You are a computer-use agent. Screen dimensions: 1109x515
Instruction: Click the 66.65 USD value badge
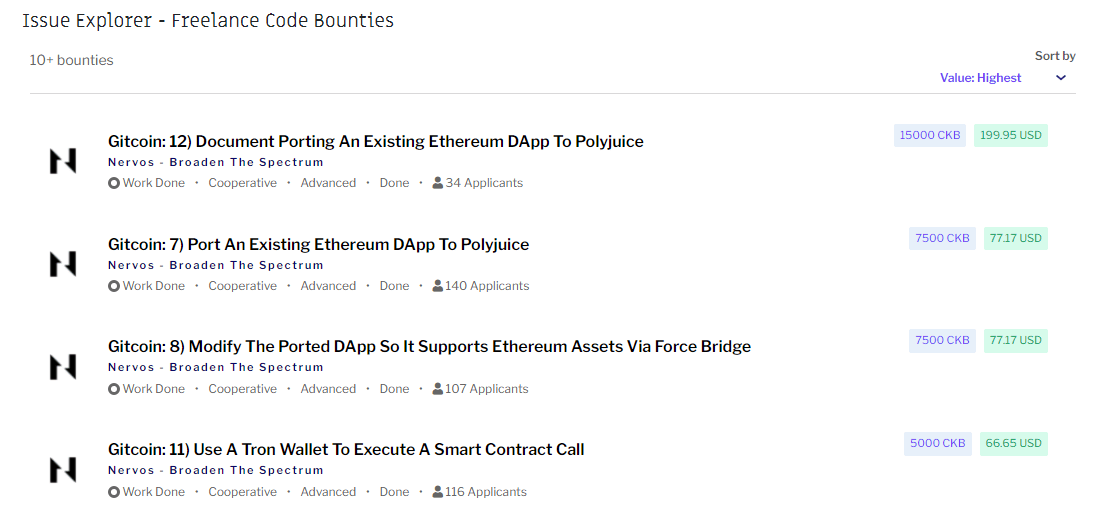pyautogui.click(x=1014, y=443)
